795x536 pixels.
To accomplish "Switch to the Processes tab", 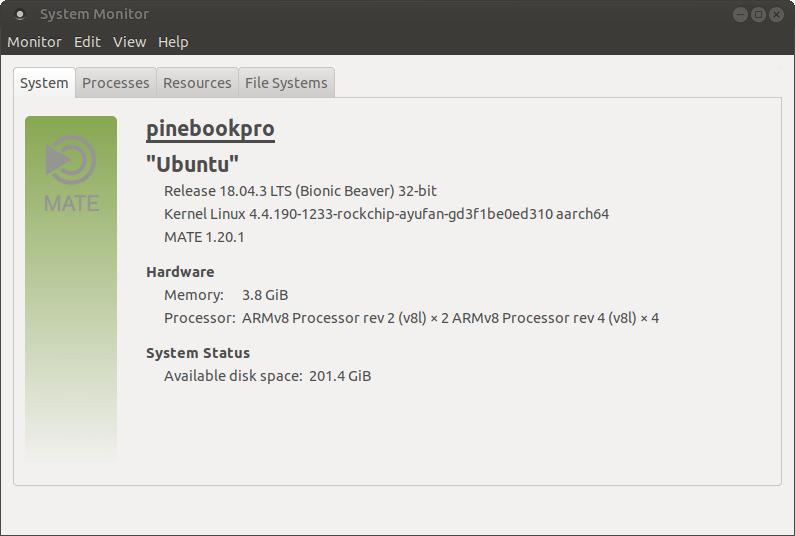I will click(116, 83).
